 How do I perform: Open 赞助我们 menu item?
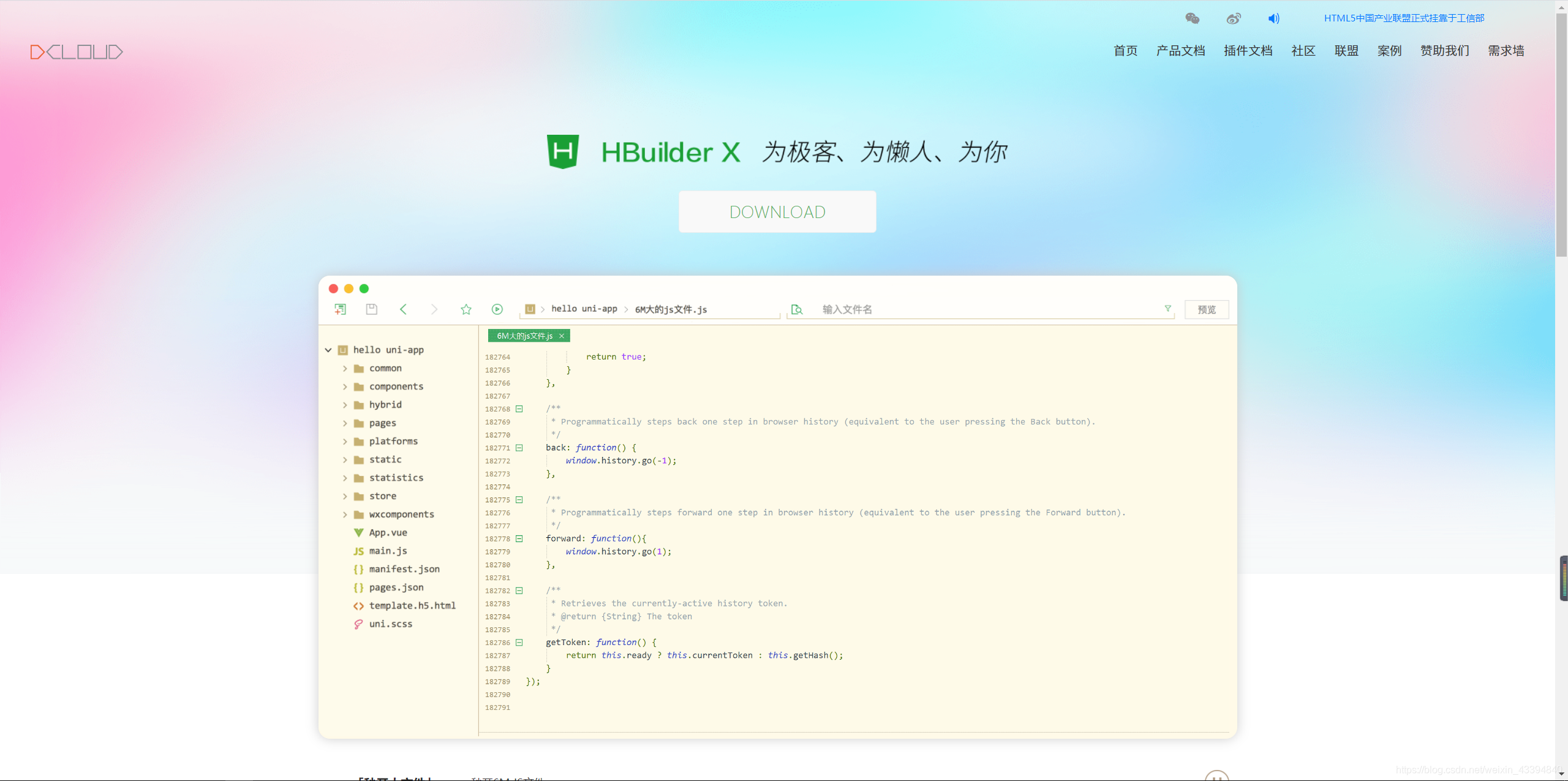1445,51
